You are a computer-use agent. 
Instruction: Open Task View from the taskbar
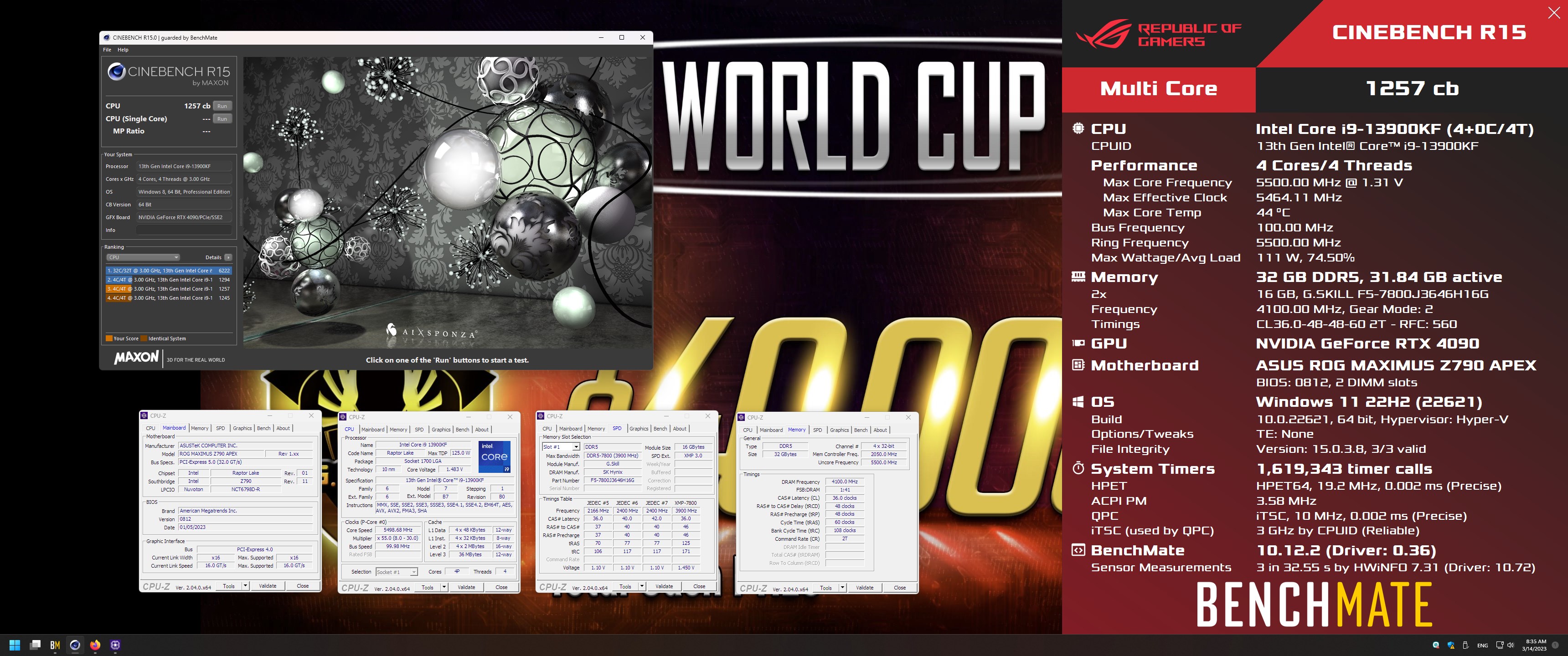pos(35,645)
